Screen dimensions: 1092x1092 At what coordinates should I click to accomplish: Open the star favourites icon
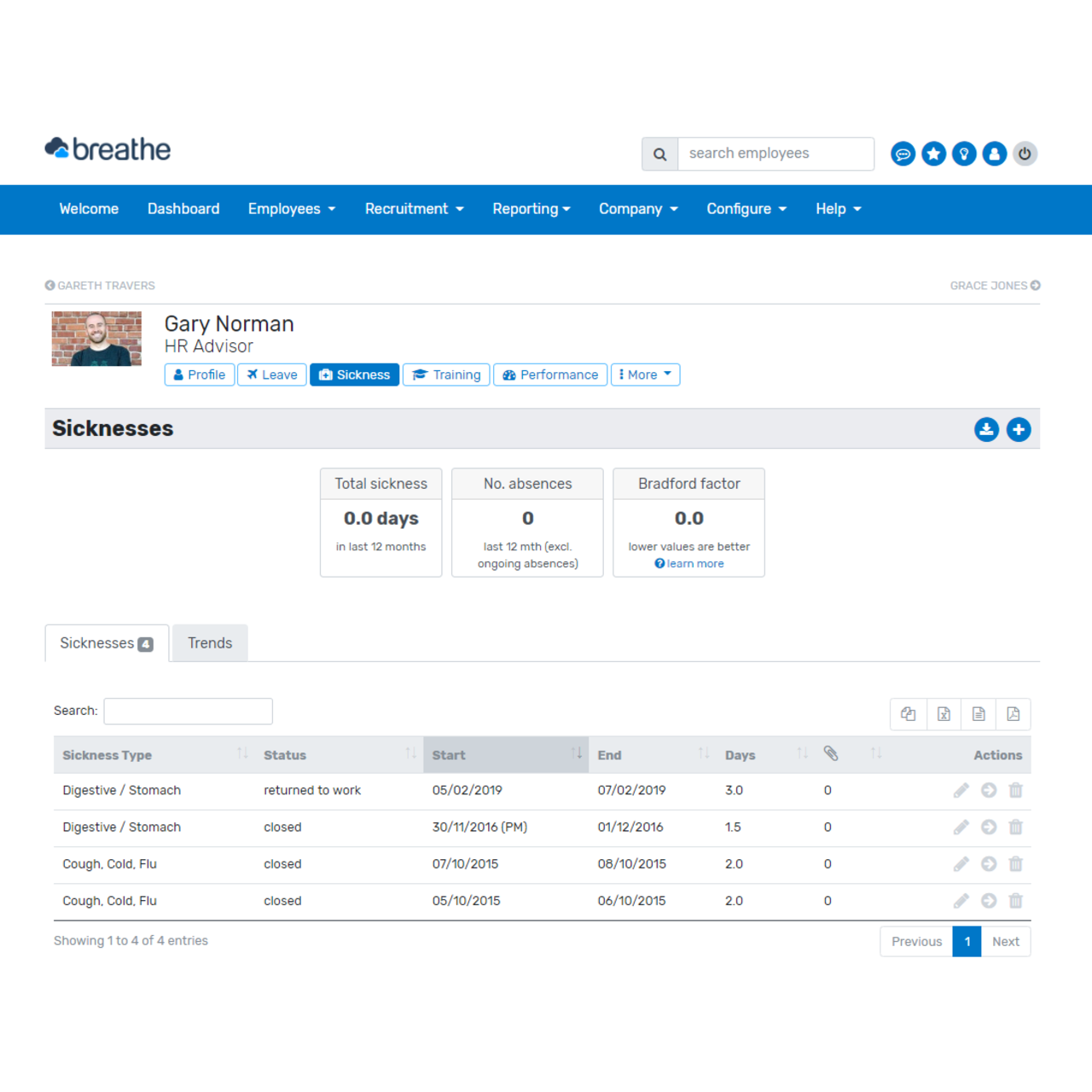[x=933, y=154]
